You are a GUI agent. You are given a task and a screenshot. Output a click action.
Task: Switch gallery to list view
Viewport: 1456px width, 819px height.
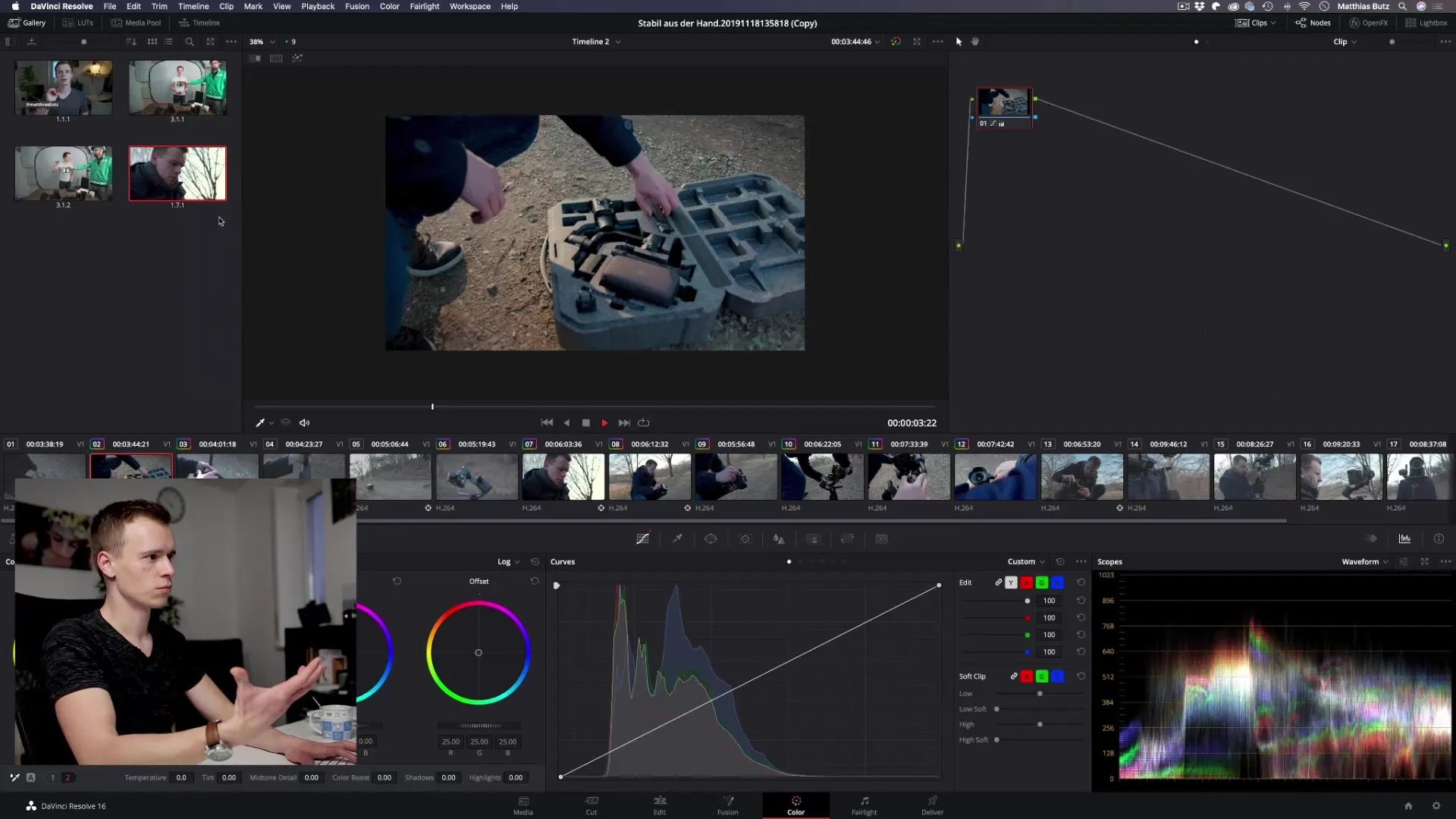click(x=168, y=42)
